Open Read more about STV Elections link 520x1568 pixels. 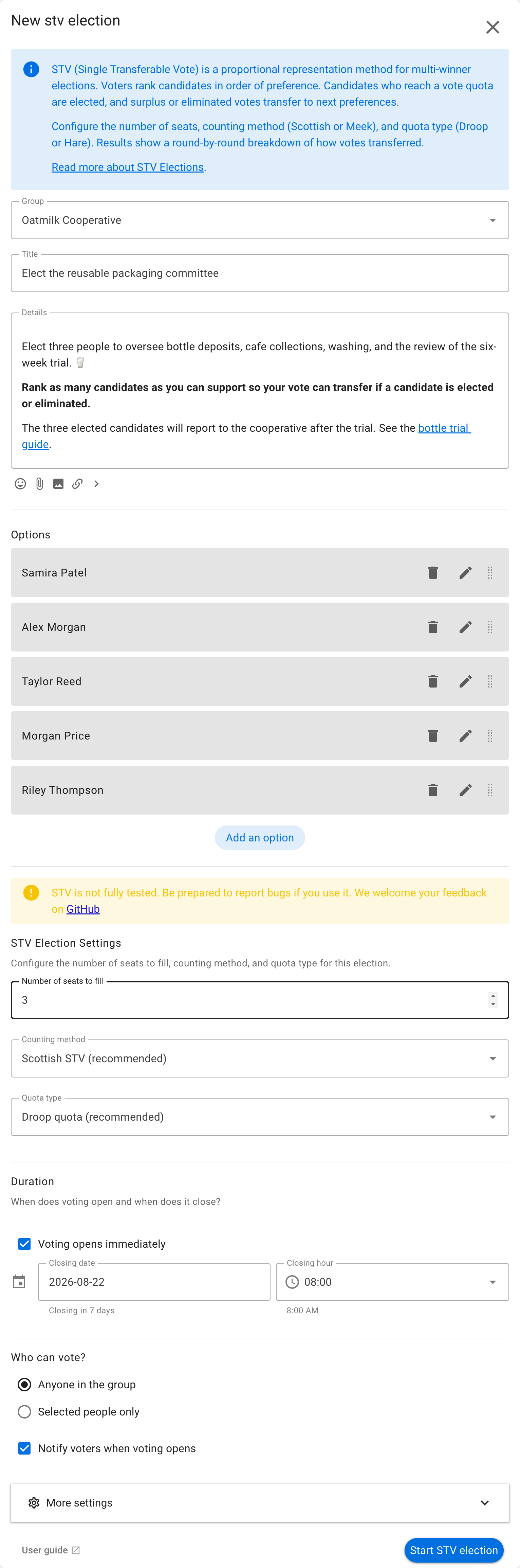click(x=128, y=167)
